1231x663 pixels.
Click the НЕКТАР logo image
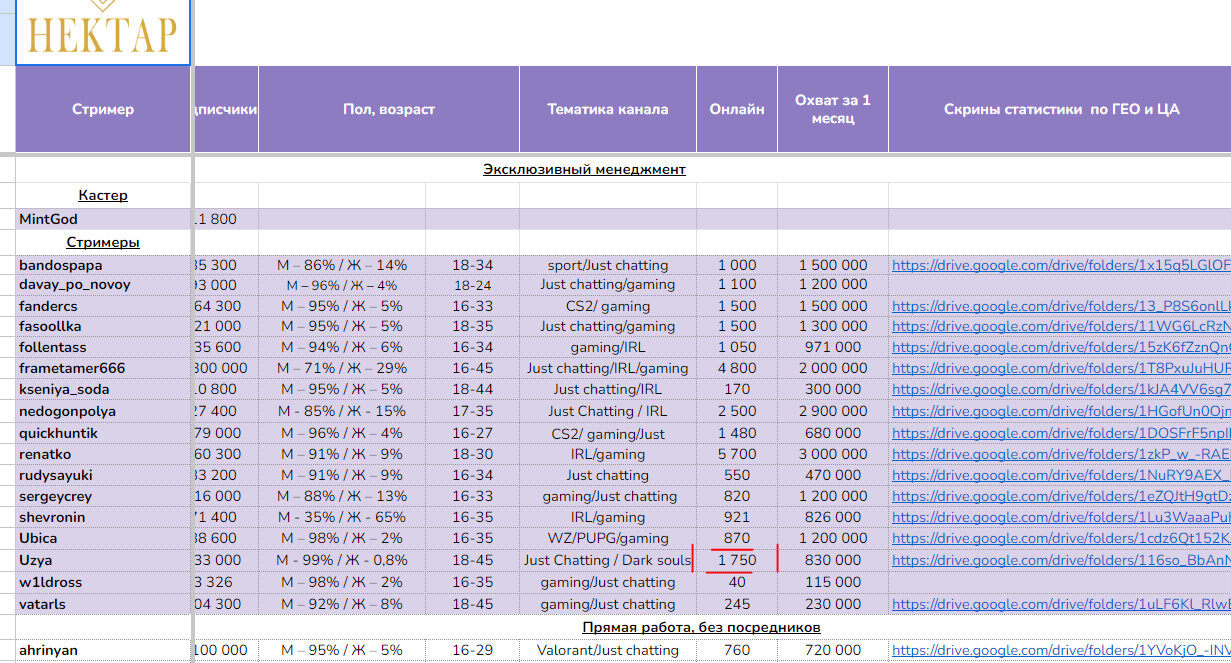102,32
